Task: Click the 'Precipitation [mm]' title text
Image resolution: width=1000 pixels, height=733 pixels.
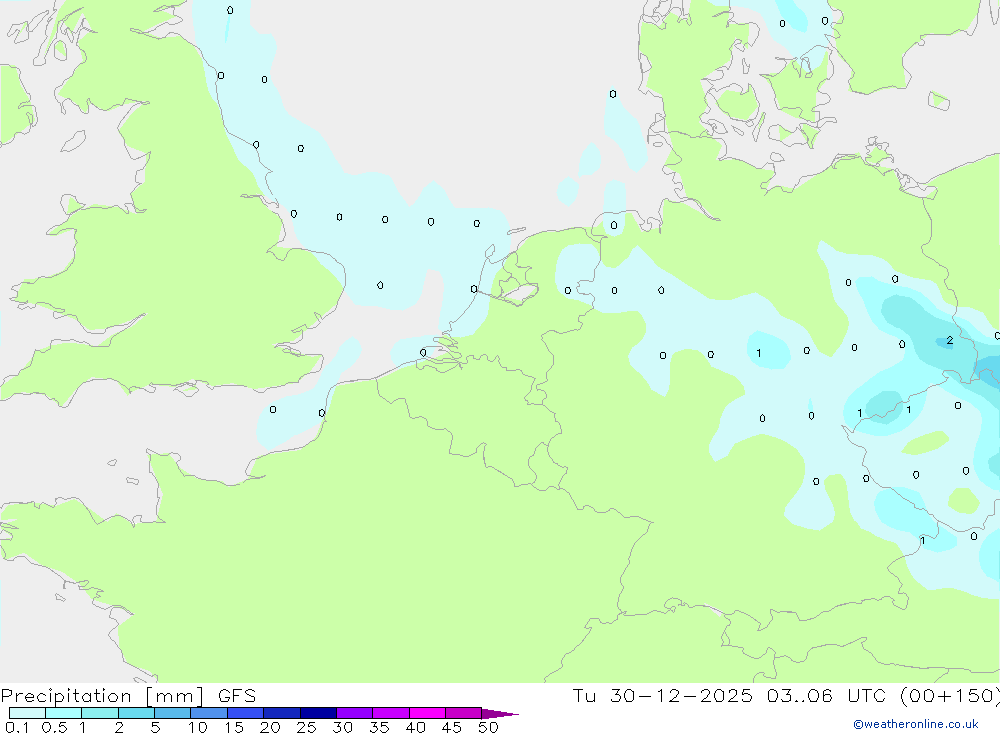Action: 102,696
